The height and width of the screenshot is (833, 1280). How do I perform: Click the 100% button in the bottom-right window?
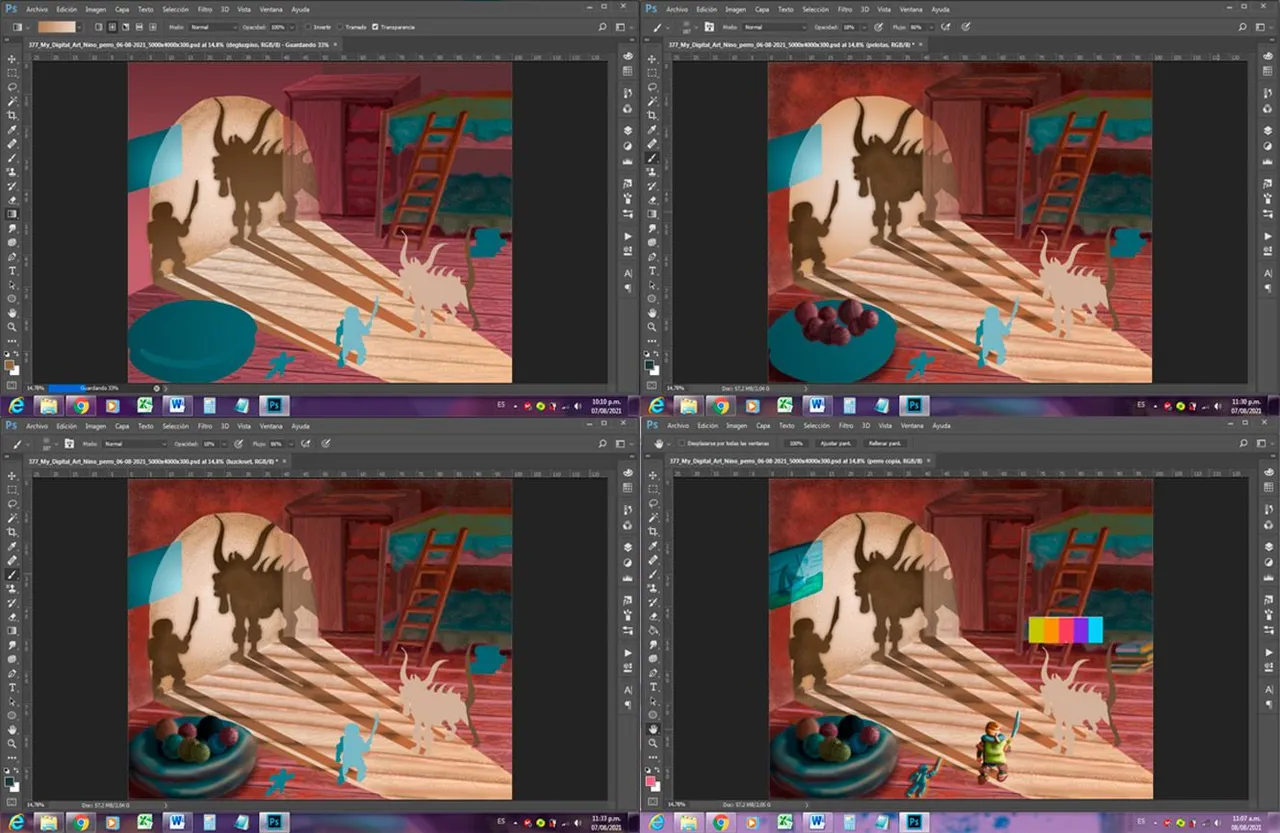coord(796,442)
